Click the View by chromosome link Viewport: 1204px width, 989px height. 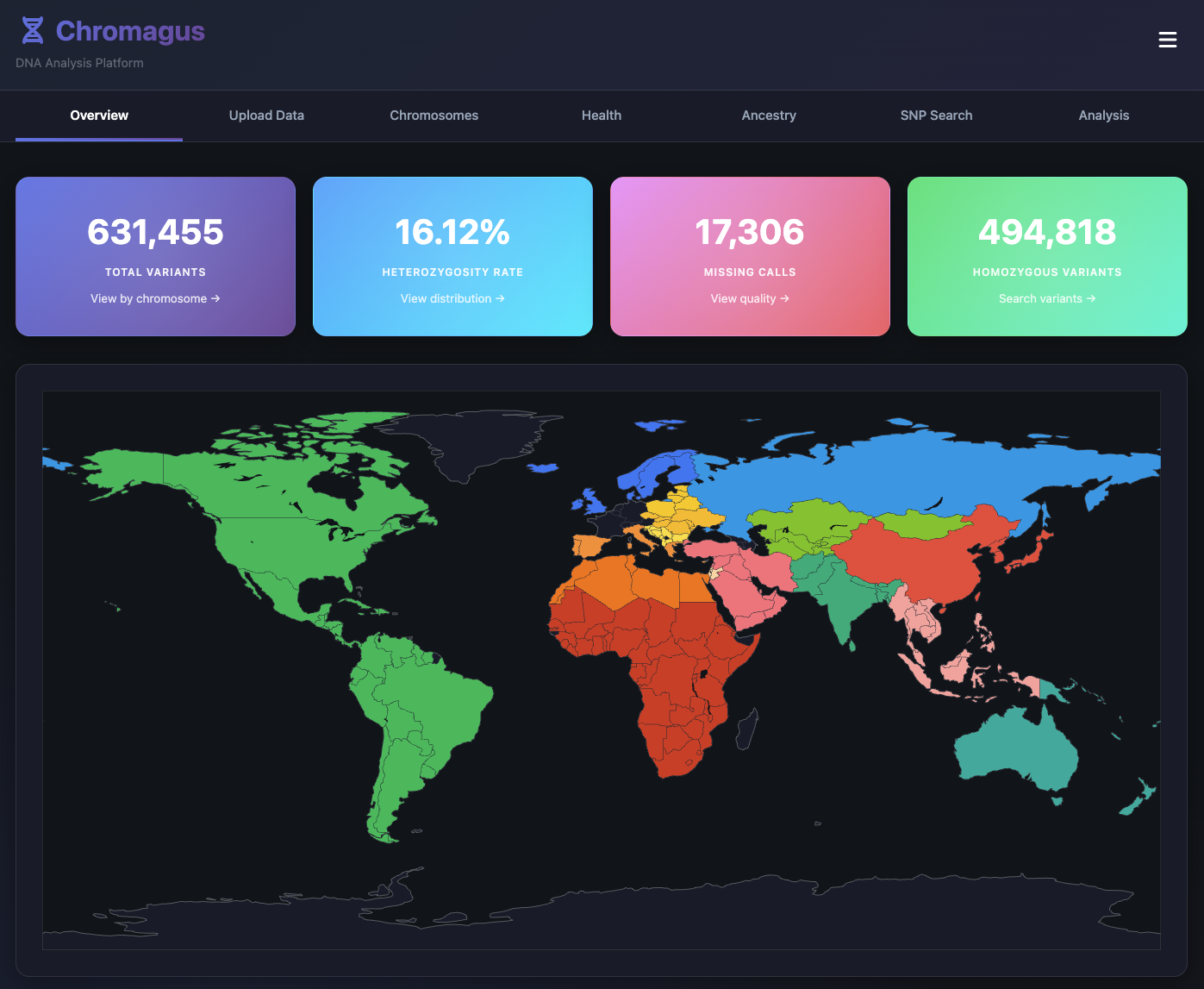click(155, 298)
